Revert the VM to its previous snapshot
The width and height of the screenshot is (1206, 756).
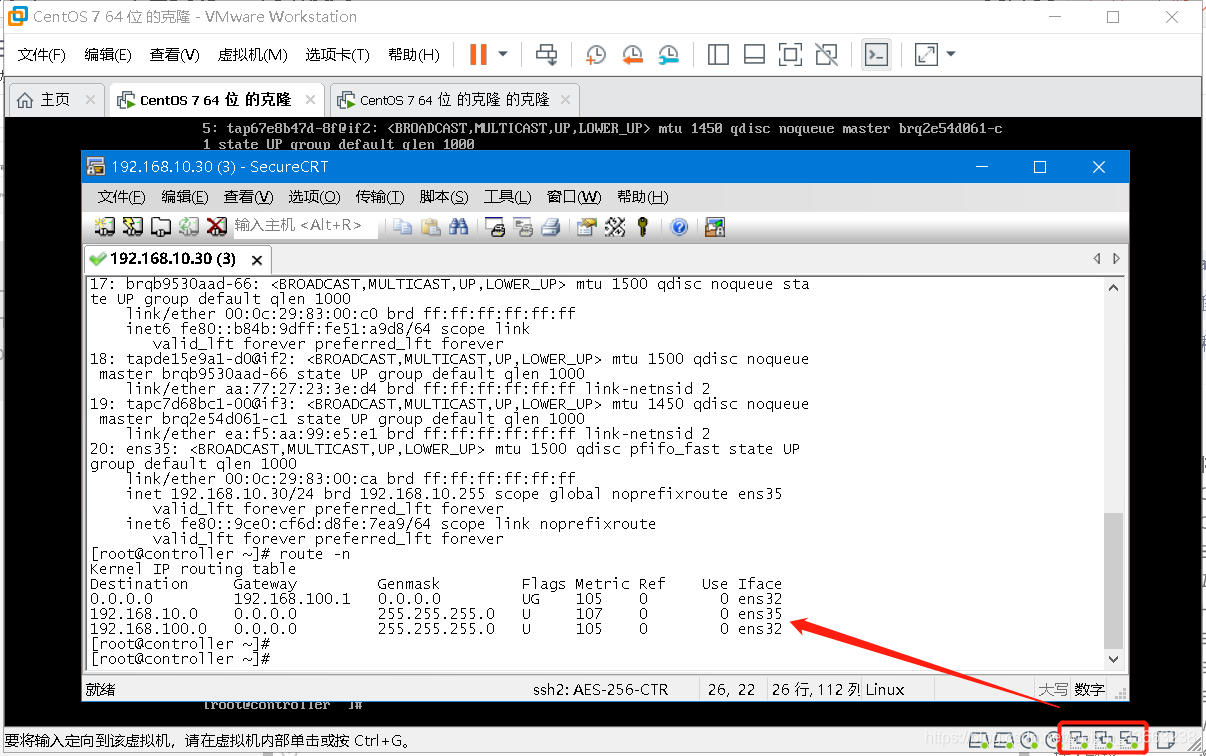click(632, 54)
